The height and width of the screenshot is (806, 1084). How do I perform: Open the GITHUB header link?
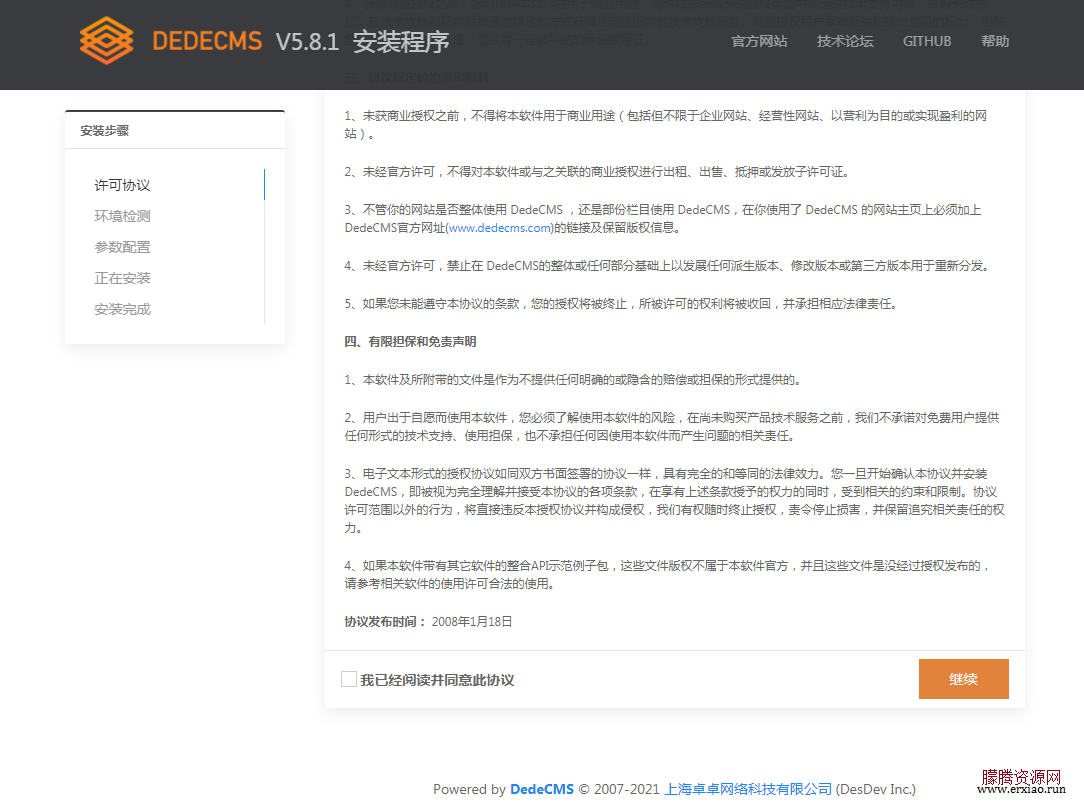coord(926,41)
